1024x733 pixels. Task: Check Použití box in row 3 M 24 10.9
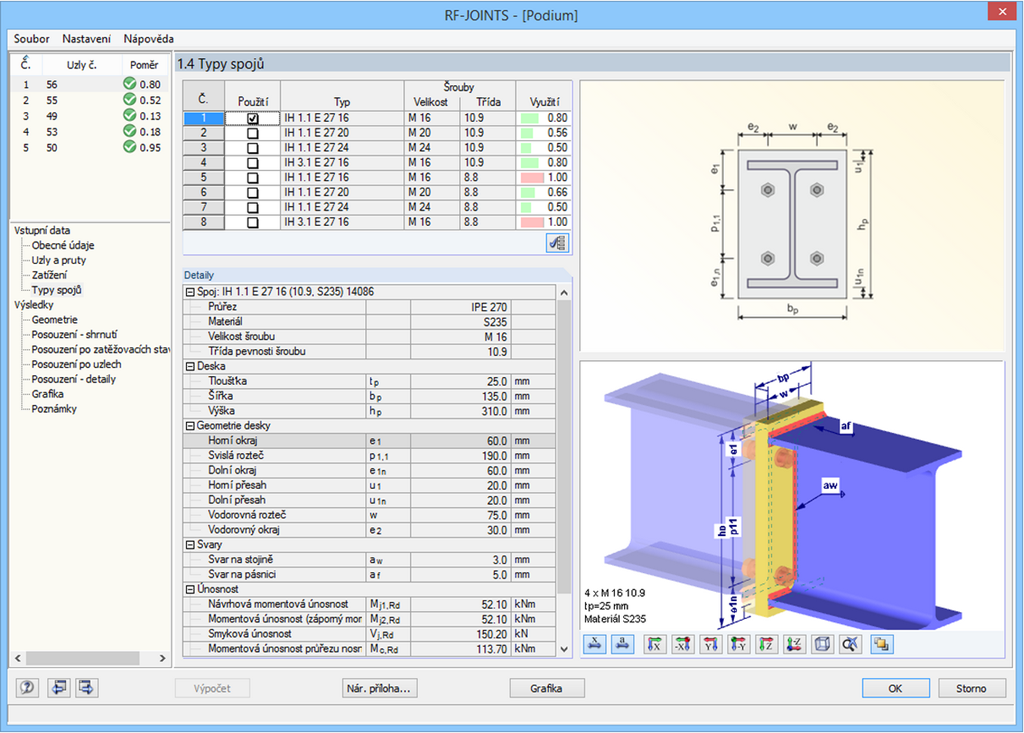coord(253,148)
